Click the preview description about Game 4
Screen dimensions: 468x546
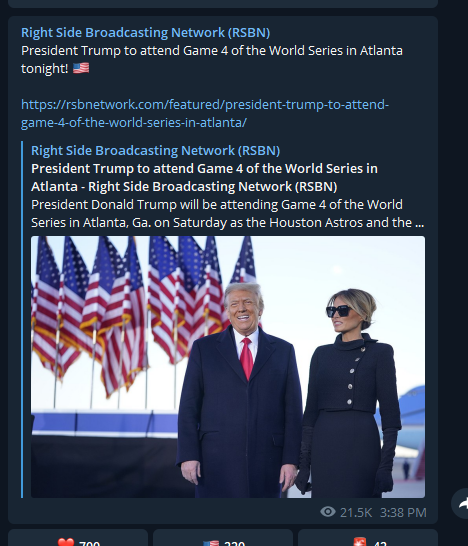coord(228,213)
